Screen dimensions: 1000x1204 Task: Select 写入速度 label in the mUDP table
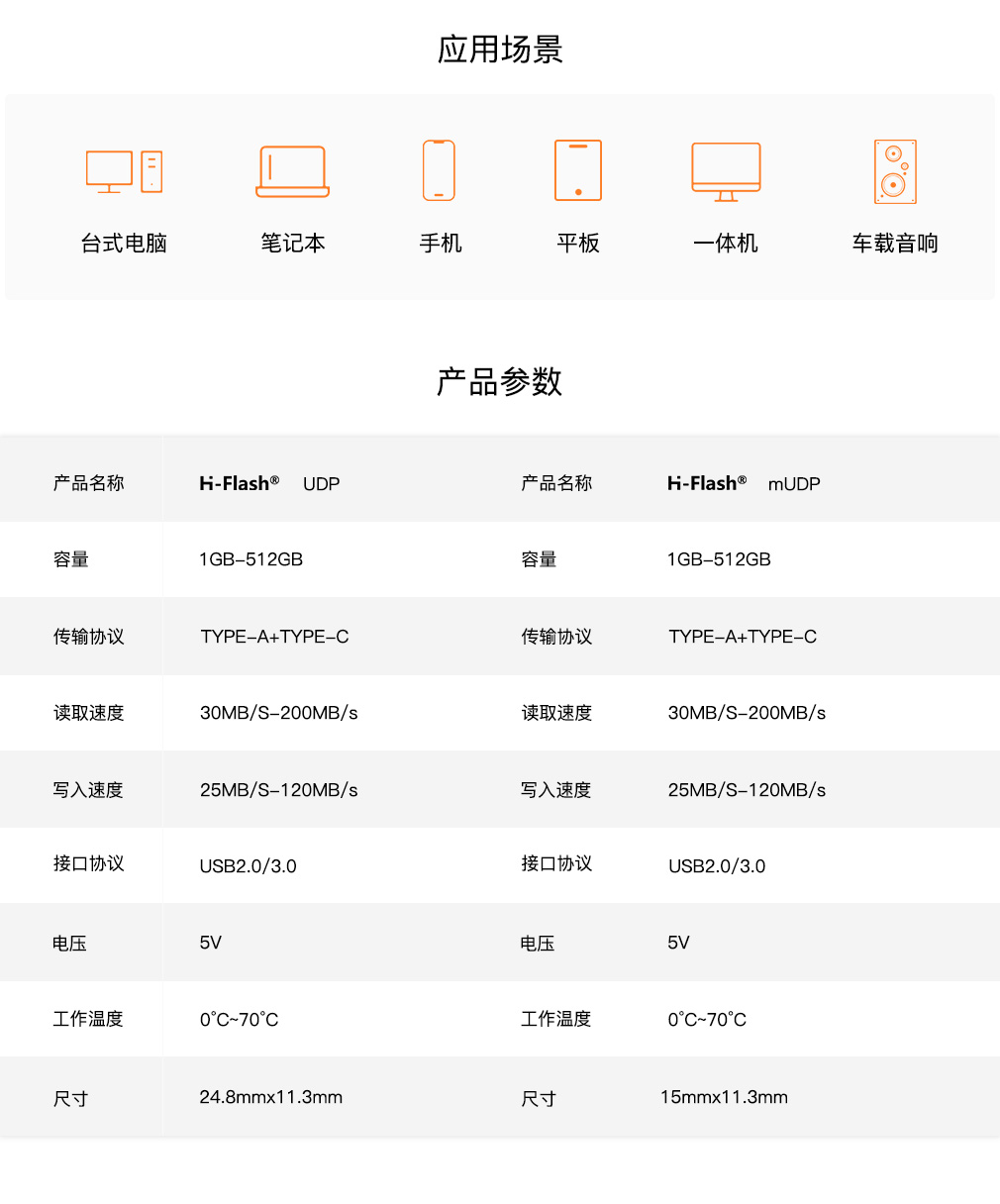coord(555,790)
